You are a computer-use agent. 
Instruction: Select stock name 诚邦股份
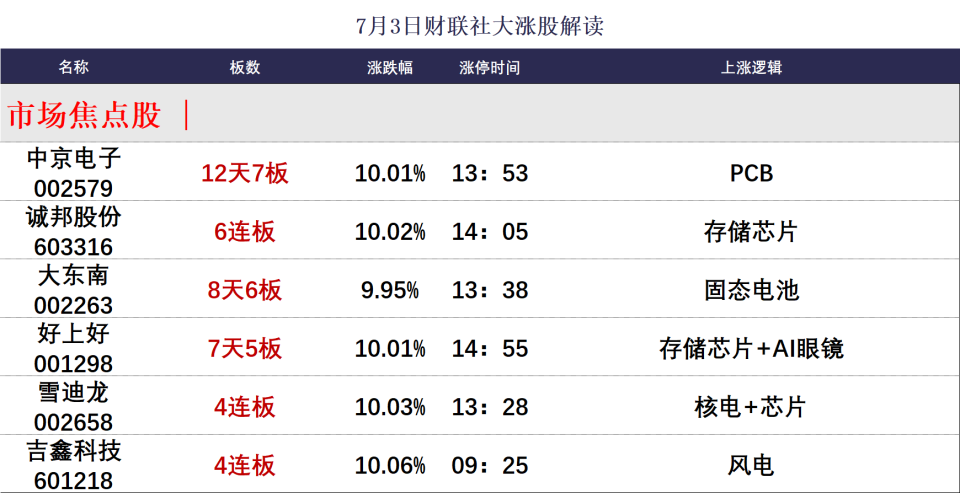(x=74, y=217)
